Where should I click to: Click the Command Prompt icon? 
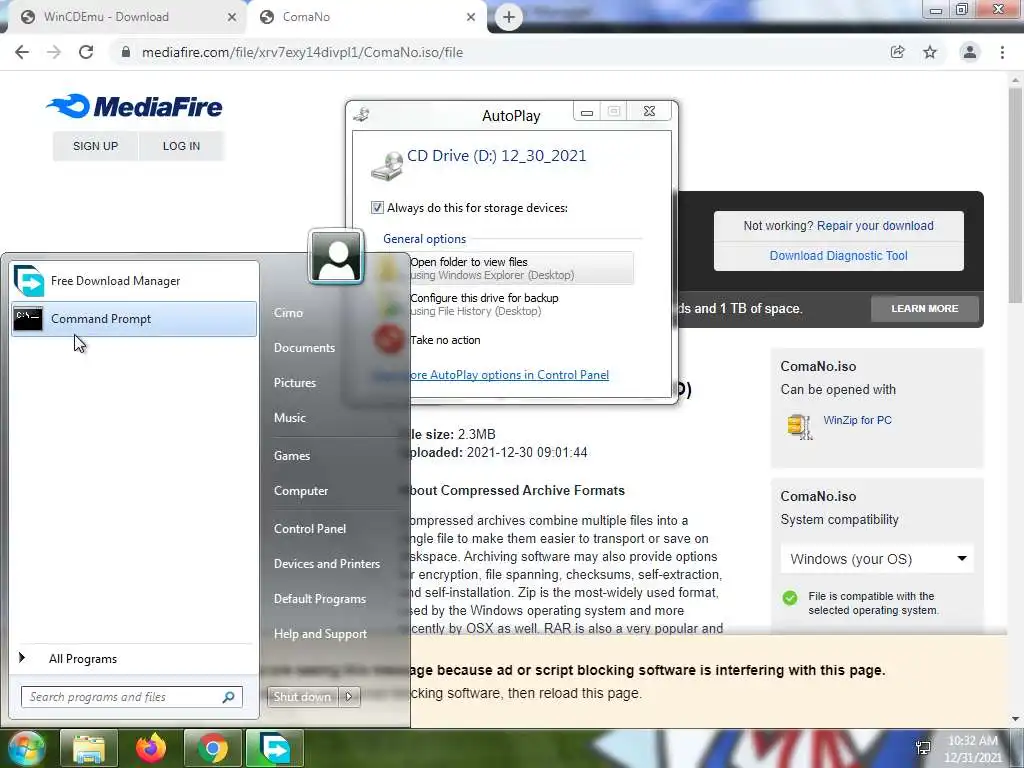click(x=28, y=319)
